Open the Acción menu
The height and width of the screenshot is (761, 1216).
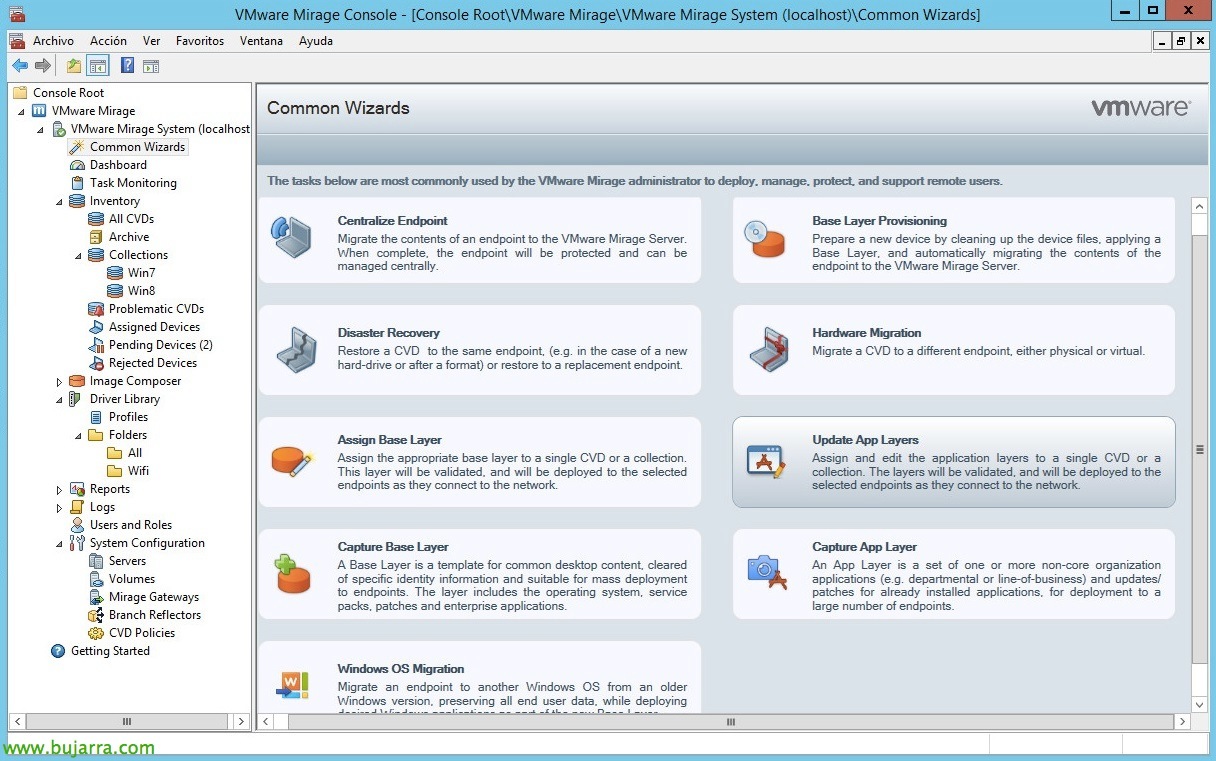(108, 41)
